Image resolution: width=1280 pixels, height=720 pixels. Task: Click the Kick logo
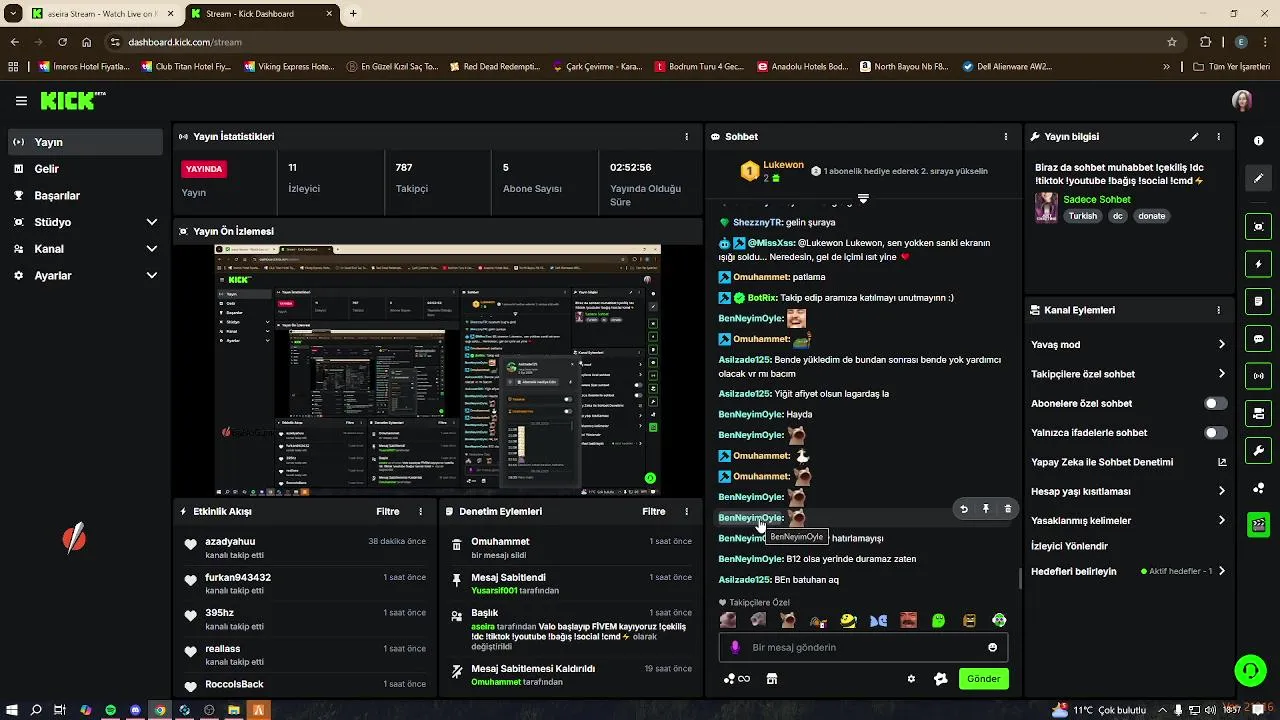point(71,101)
